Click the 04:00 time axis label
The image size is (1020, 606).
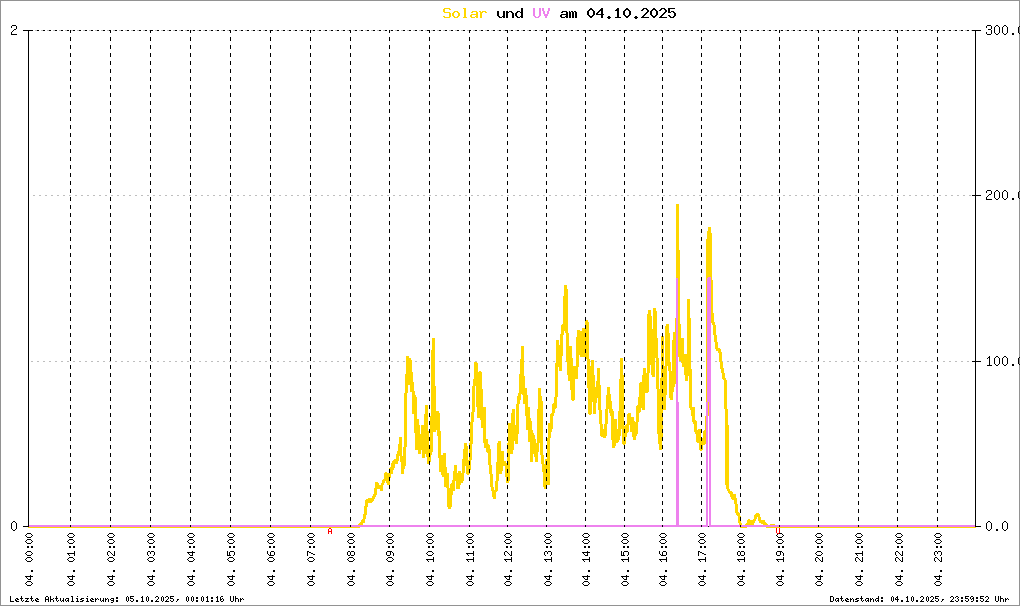point(191,559)
